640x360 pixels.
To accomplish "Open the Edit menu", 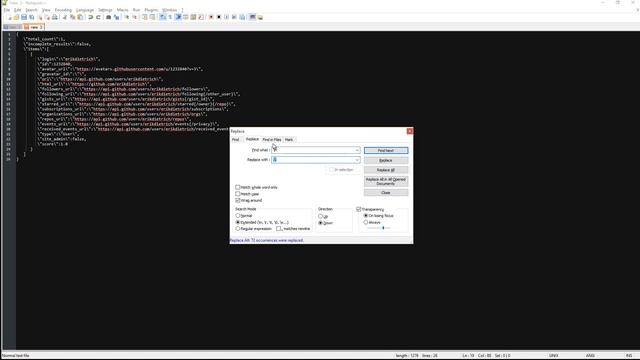I will pos(18,10).
